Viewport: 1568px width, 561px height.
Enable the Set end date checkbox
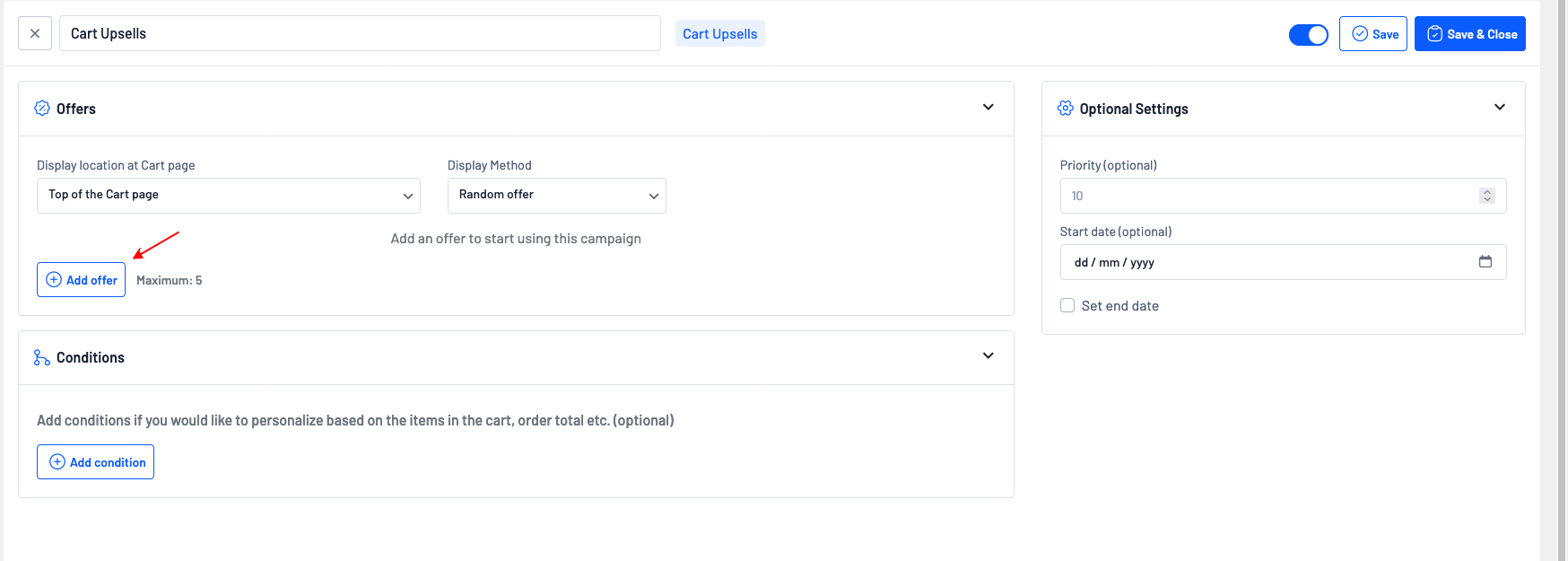coord(1067,305)
